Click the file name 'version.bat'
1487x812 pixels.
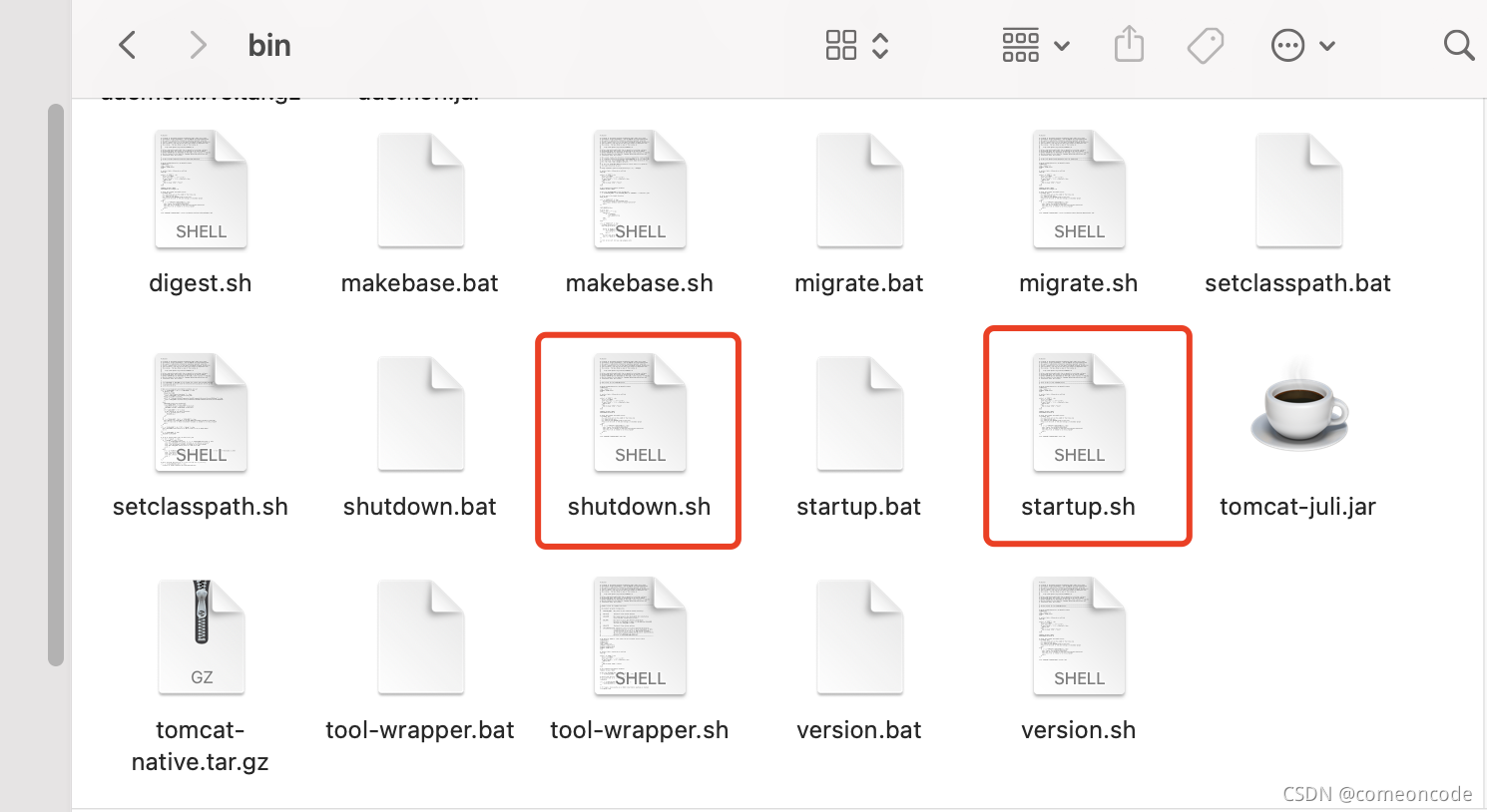click(859, 730)
